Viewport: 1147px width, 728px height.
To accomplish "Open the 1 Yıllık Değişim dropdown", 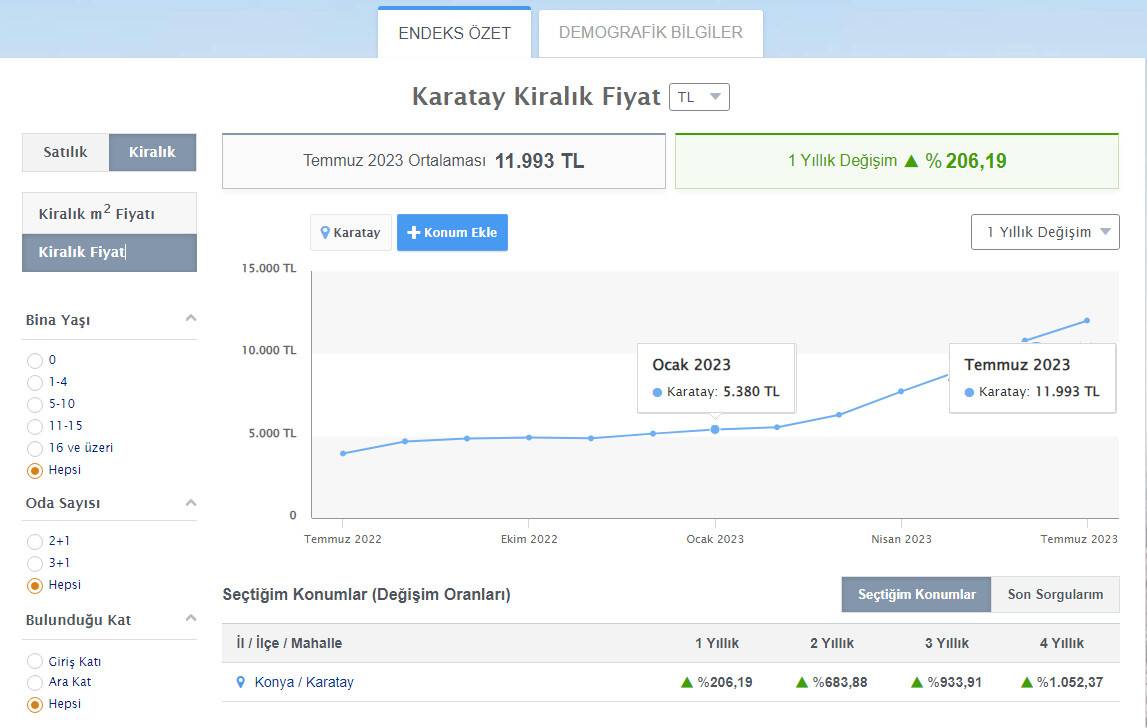I will point(1045,232).
